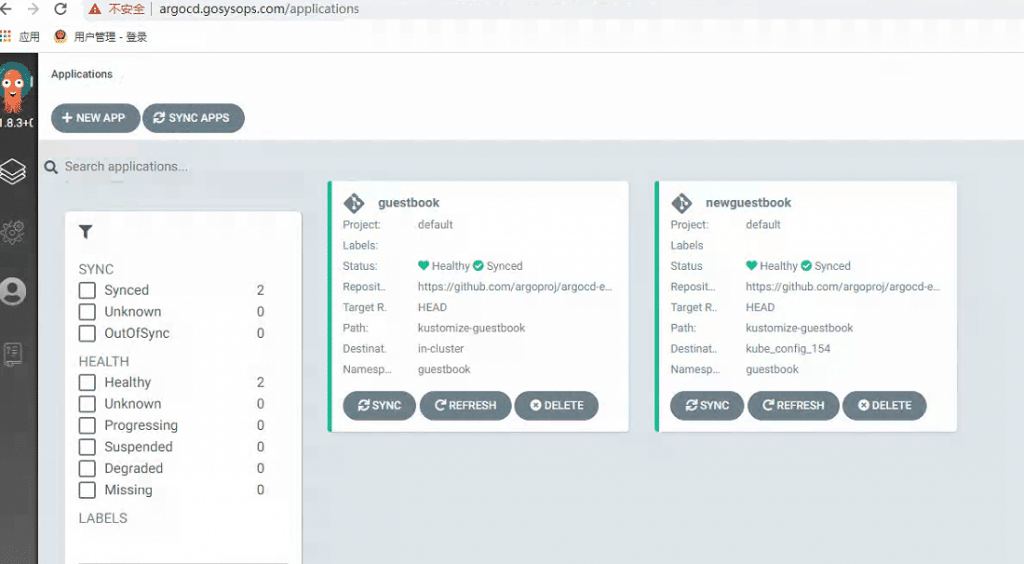This screenshot has width=1024, height=564.
Task: Click the SYNC APPS button
Action: [193, 118]
